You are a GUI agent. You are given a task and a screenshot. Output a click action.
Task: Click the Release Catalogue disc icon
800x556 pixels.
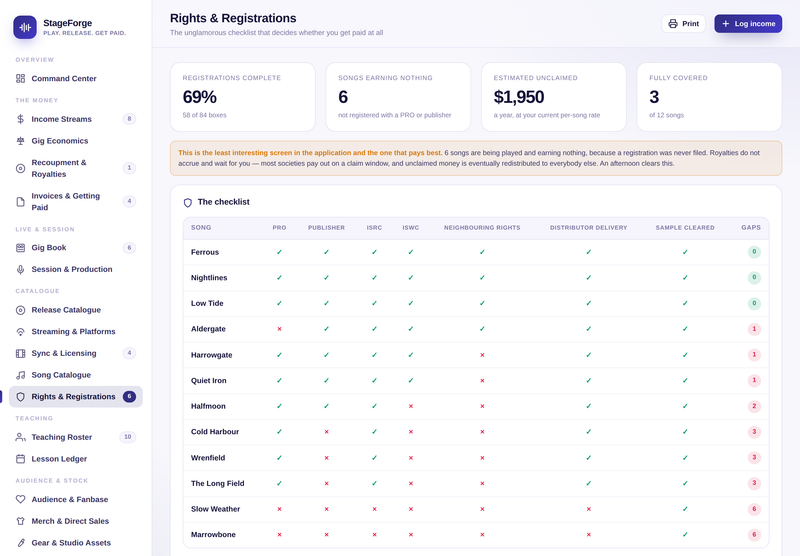[x=20, y=310]
